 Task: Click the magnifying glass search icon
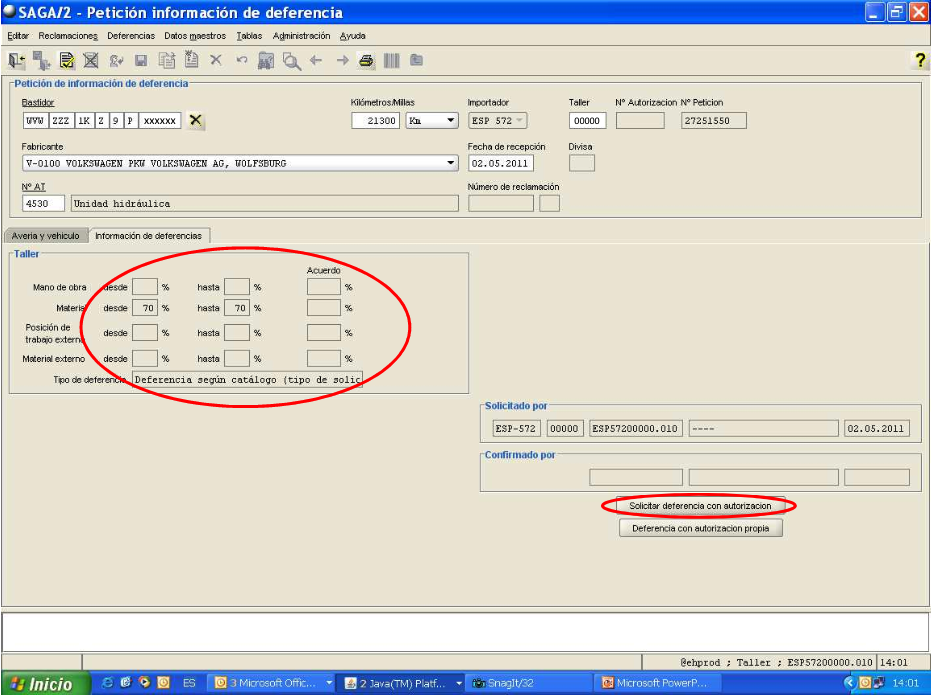click(291, 61)
